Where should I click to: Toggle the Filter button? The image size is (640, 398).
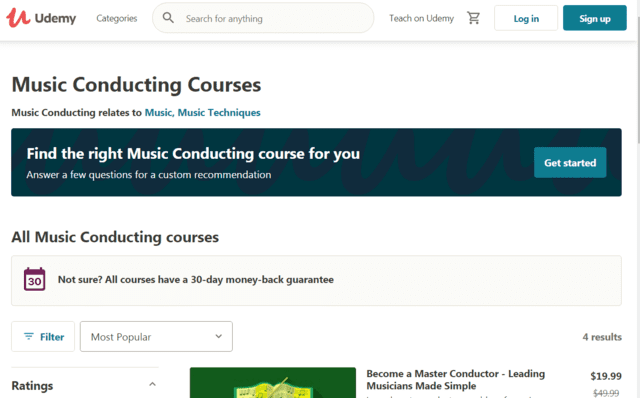click(43, 336)
